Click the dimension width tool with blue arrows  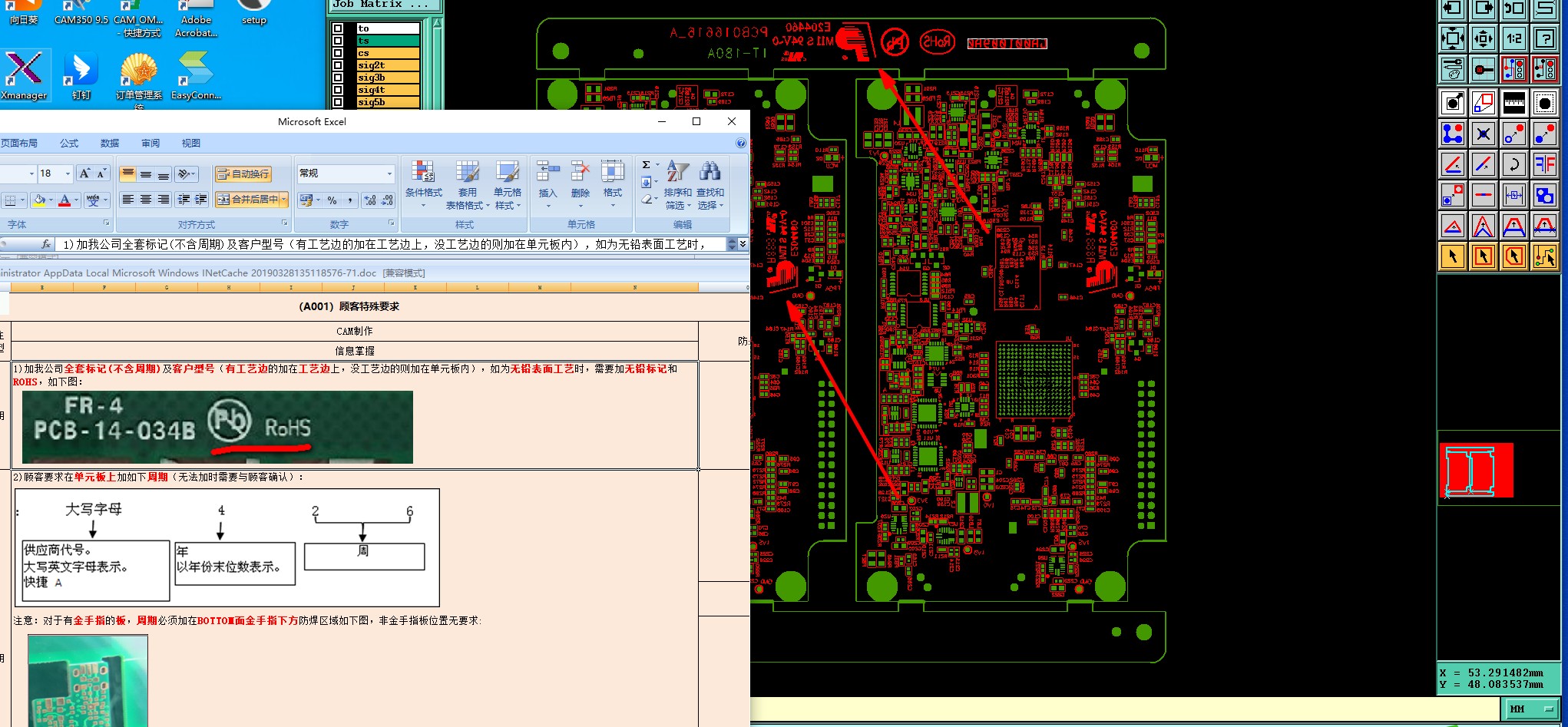1513,195
